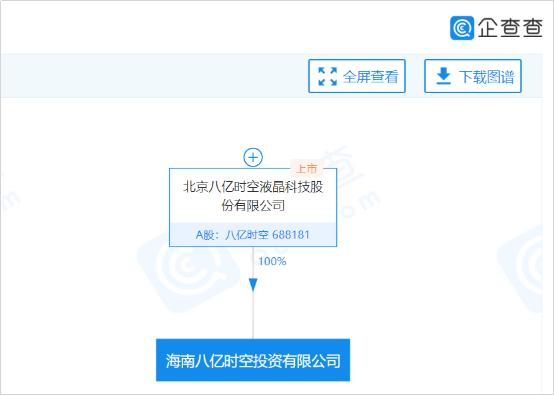This screenshot has height=395, width=554.
Task: Click the 上市 listed tag
Action: coord(306,169)
